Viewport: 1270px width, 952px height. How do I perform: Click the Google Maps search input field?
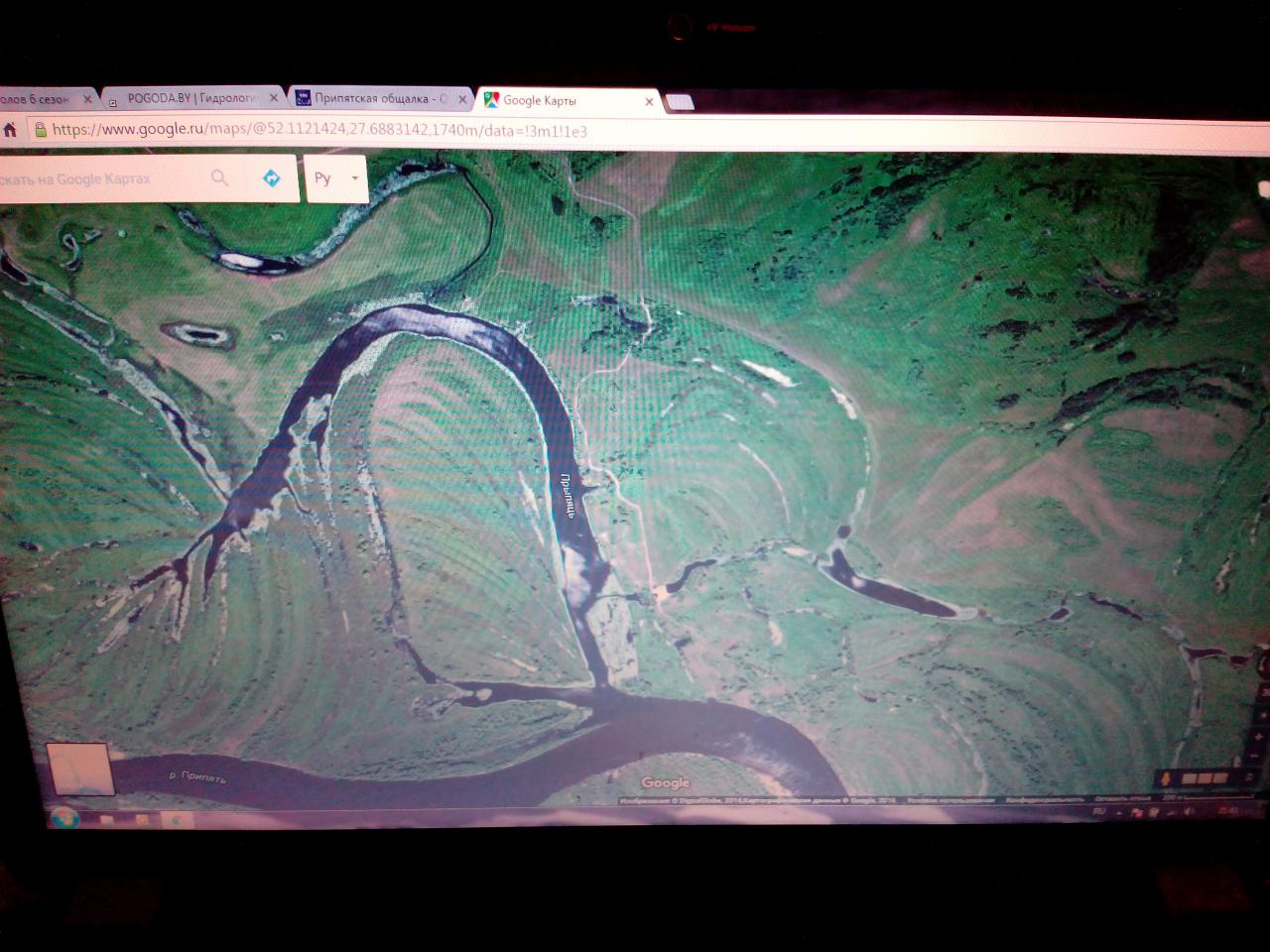[x=99, y=179]
